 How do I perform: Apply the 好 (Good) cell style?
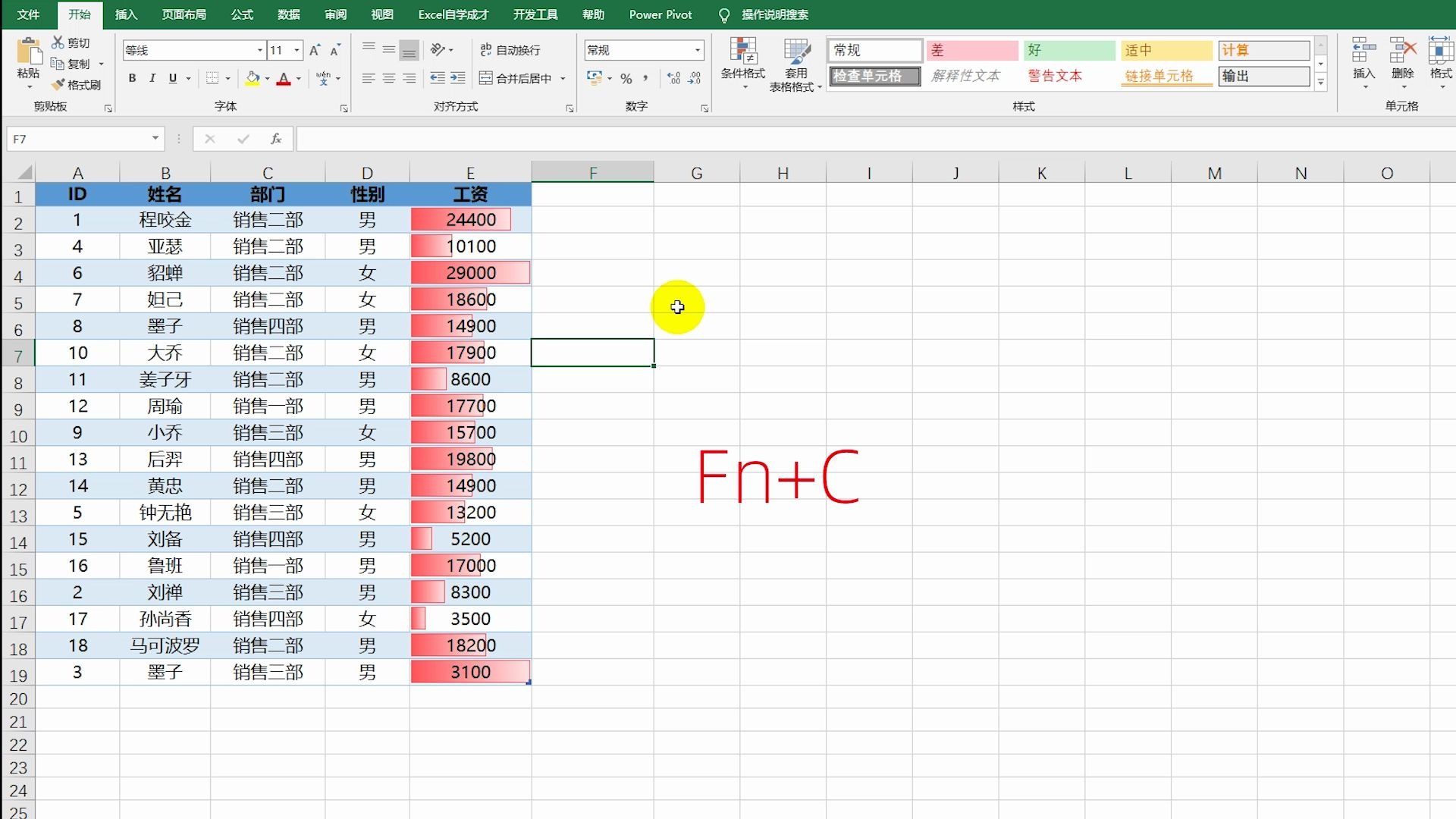click(1069, 50)
